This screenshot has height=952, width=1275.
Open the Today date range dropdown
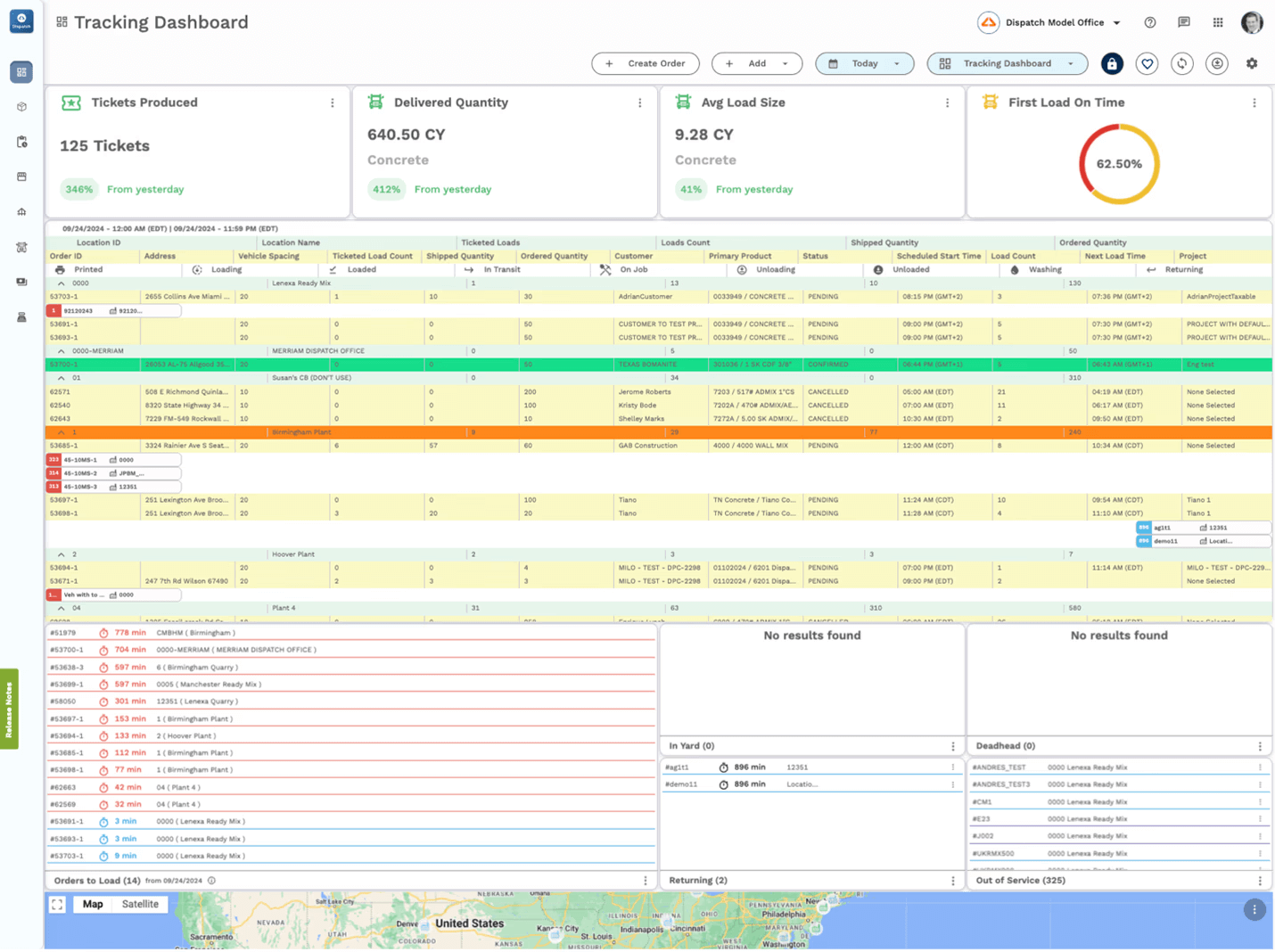tap(864, 63)
